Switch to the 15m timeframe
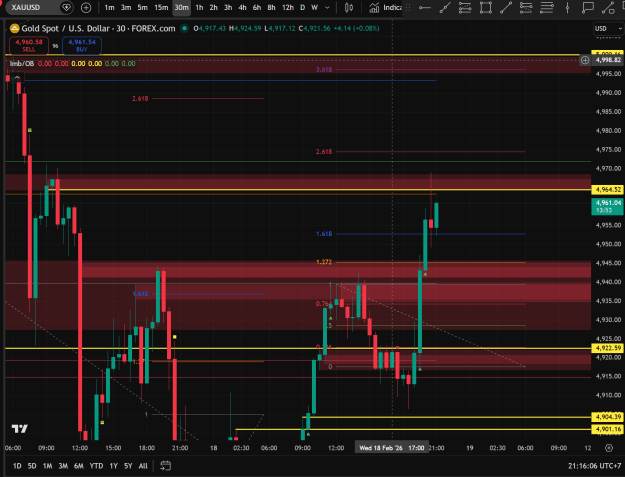The height and width of the screenshot is (477, 625). click(x=161, y=8)
